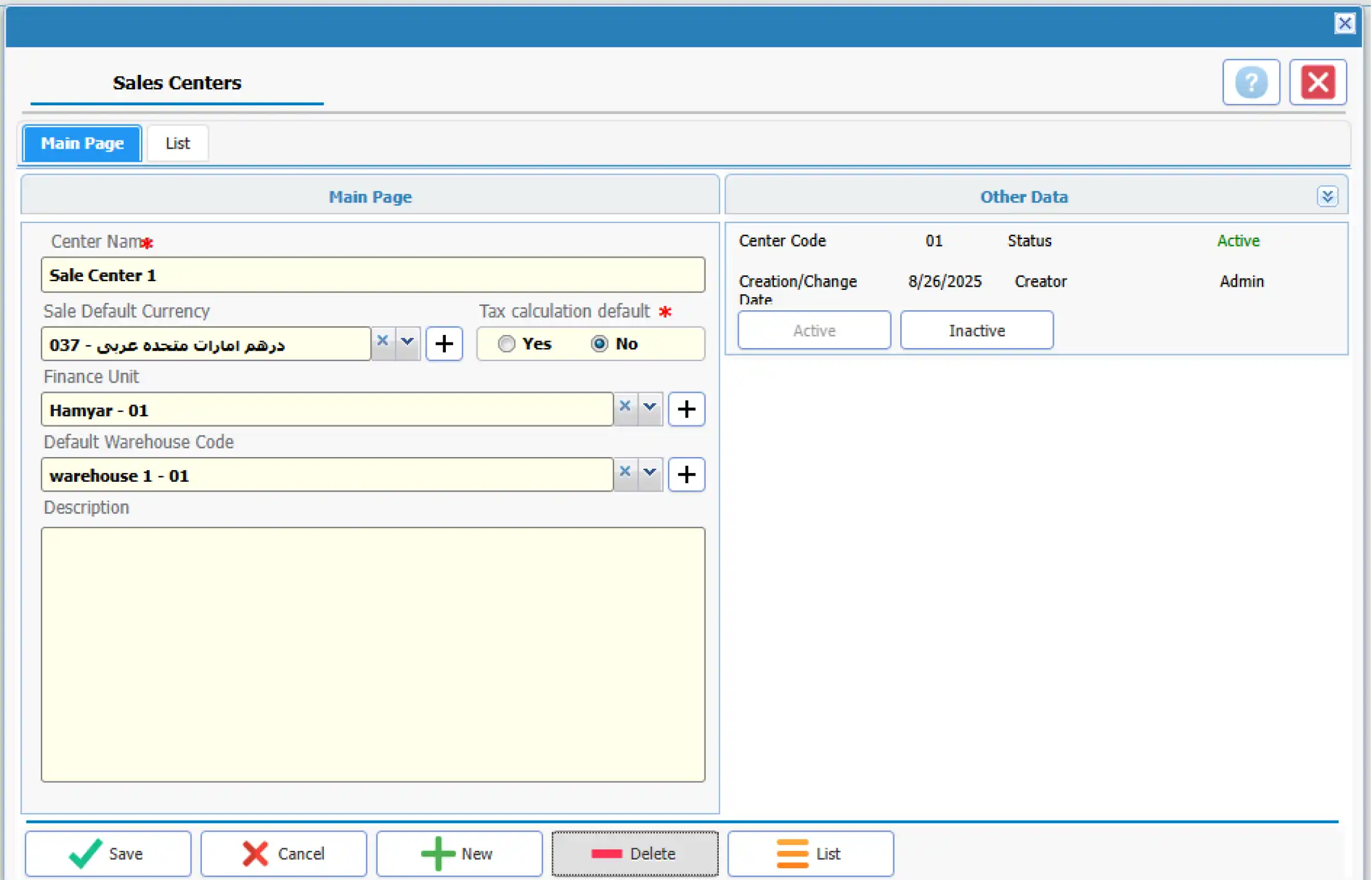Click inside the Description text area
The width and height of the screenshot is (1372, 880).
[373, 654]
